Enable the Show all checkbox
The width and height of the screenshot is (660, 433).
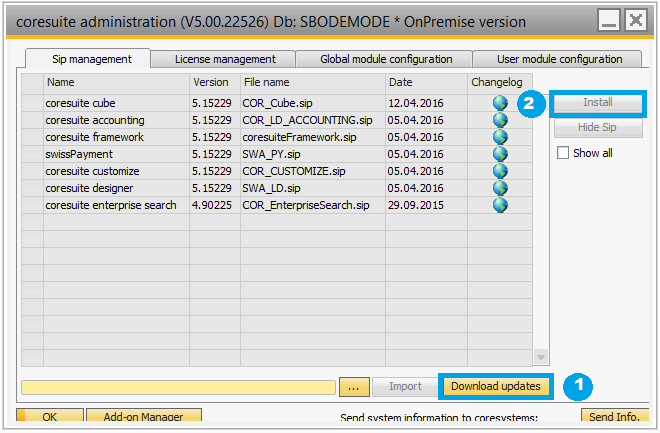pyautogui.click(x=563, y=153)
